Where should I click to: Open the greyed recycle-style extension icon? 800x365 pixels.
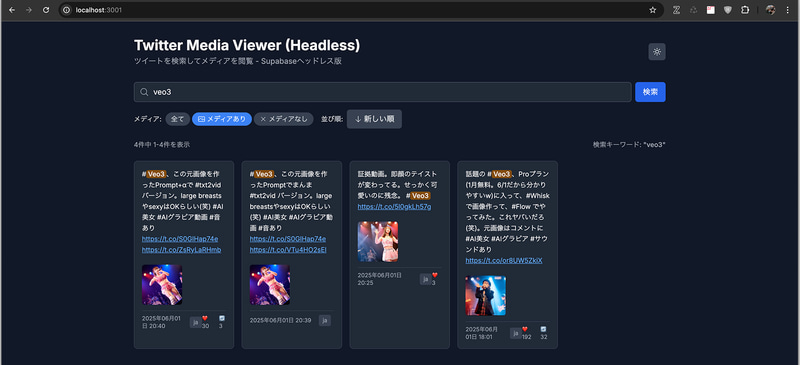tap(693, 10)
